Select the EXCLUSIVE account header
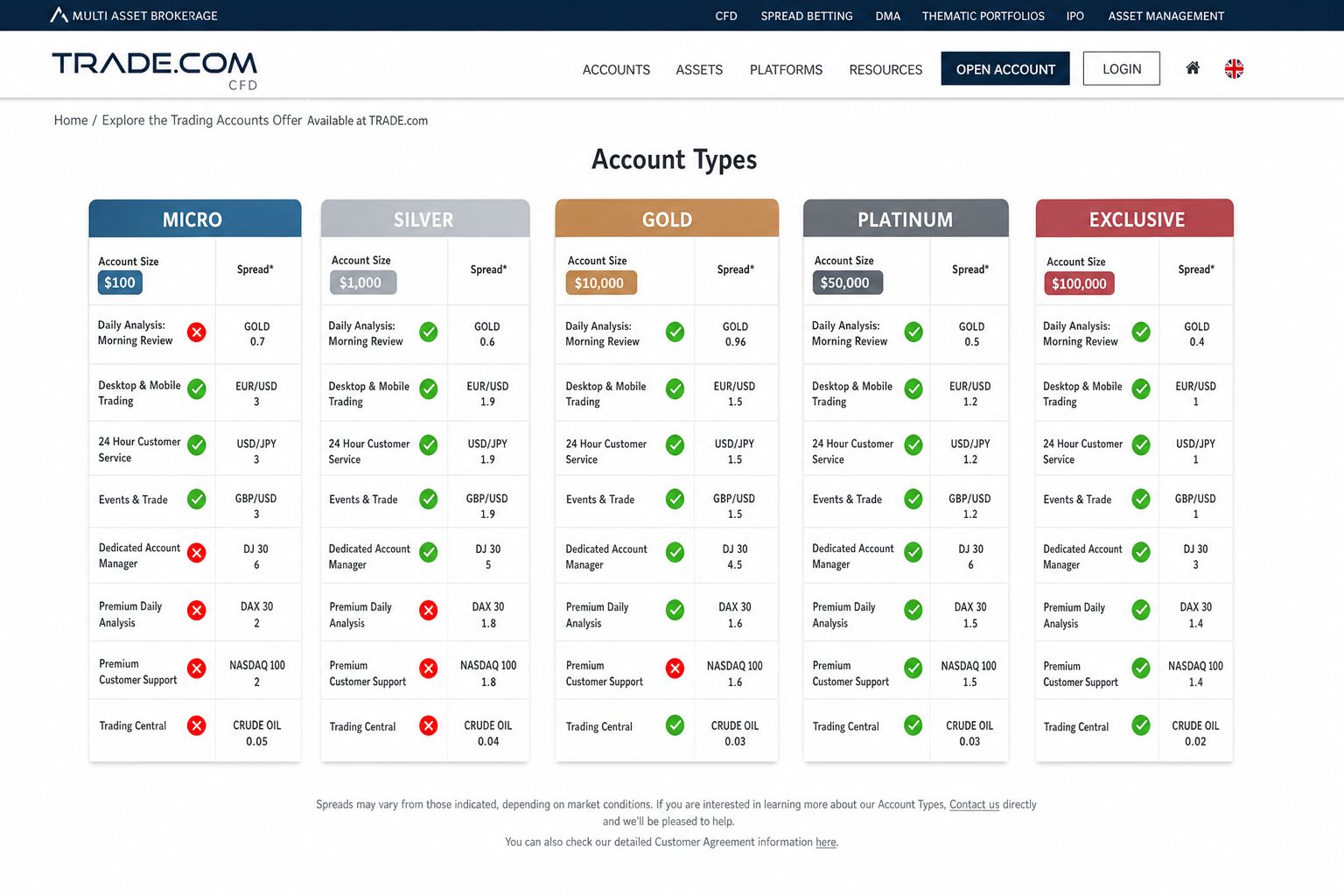 (x=1135, y=219)
